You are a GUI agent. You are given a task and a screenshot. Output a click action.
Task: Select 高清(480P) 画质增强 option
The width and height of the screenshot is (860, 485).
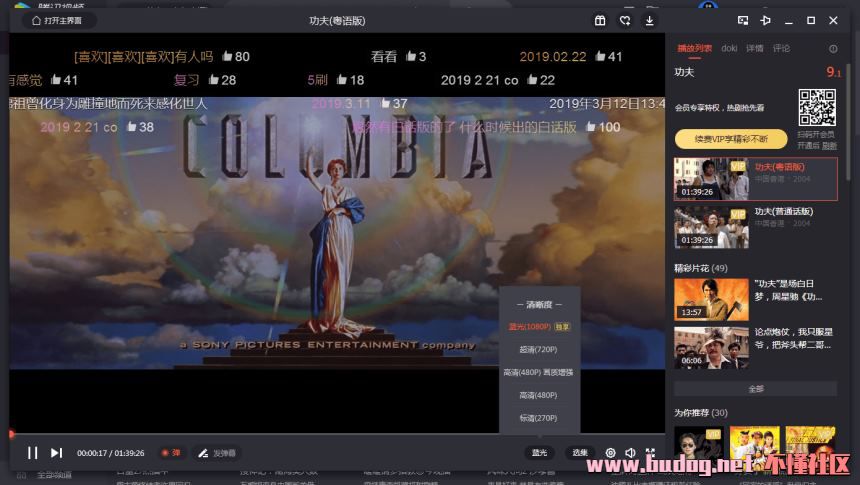[539, 372]
